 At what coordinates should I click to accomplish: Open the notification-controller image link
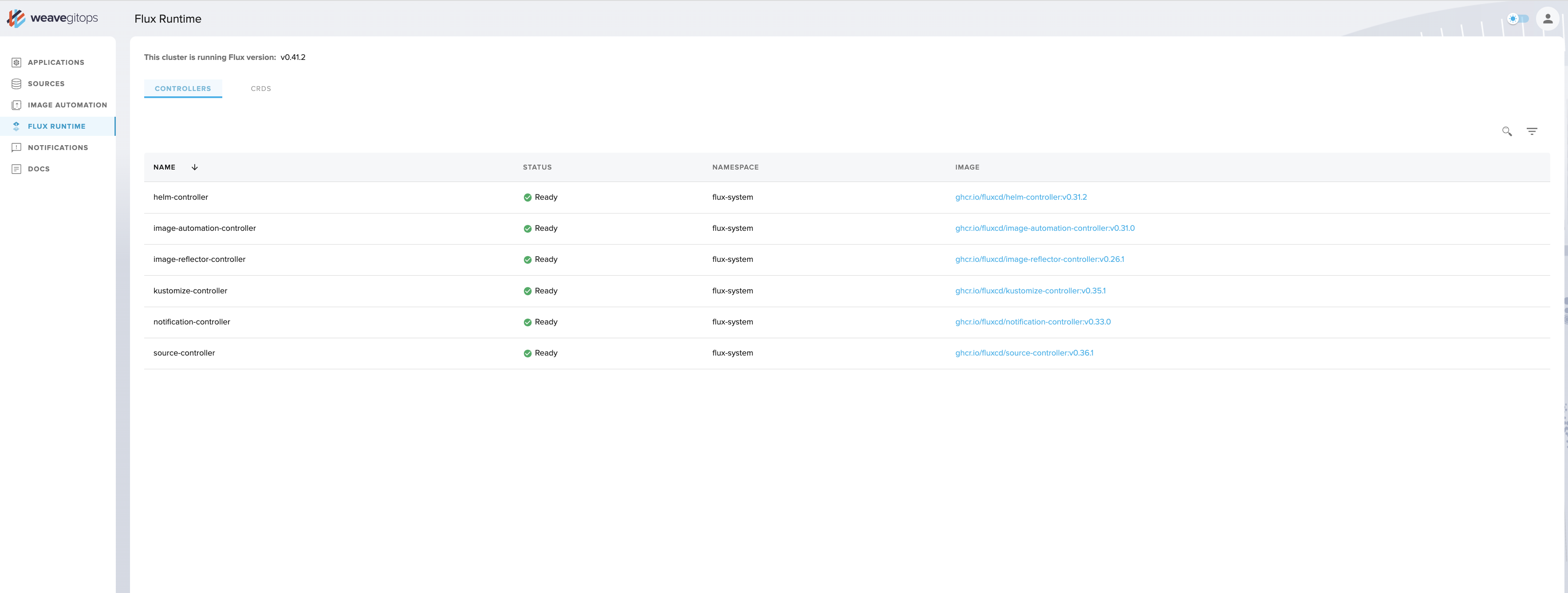pyautogui.click(x=1032, y=322)
